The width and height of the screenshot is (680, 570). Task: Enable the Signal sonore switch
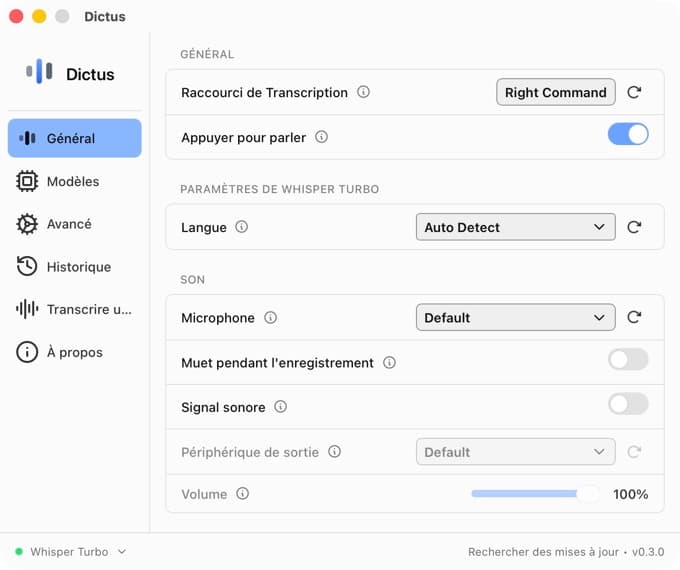[x=628, y=404]
